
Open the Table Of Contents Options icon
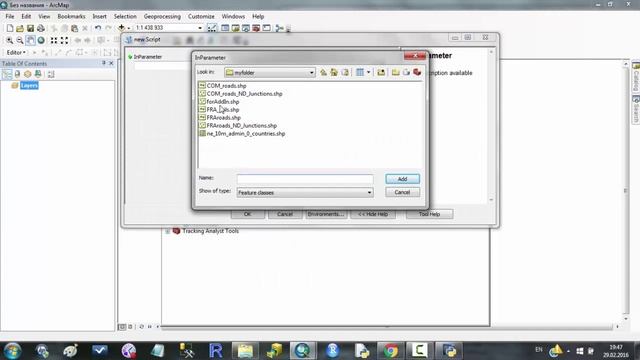(x=51, y=74)
